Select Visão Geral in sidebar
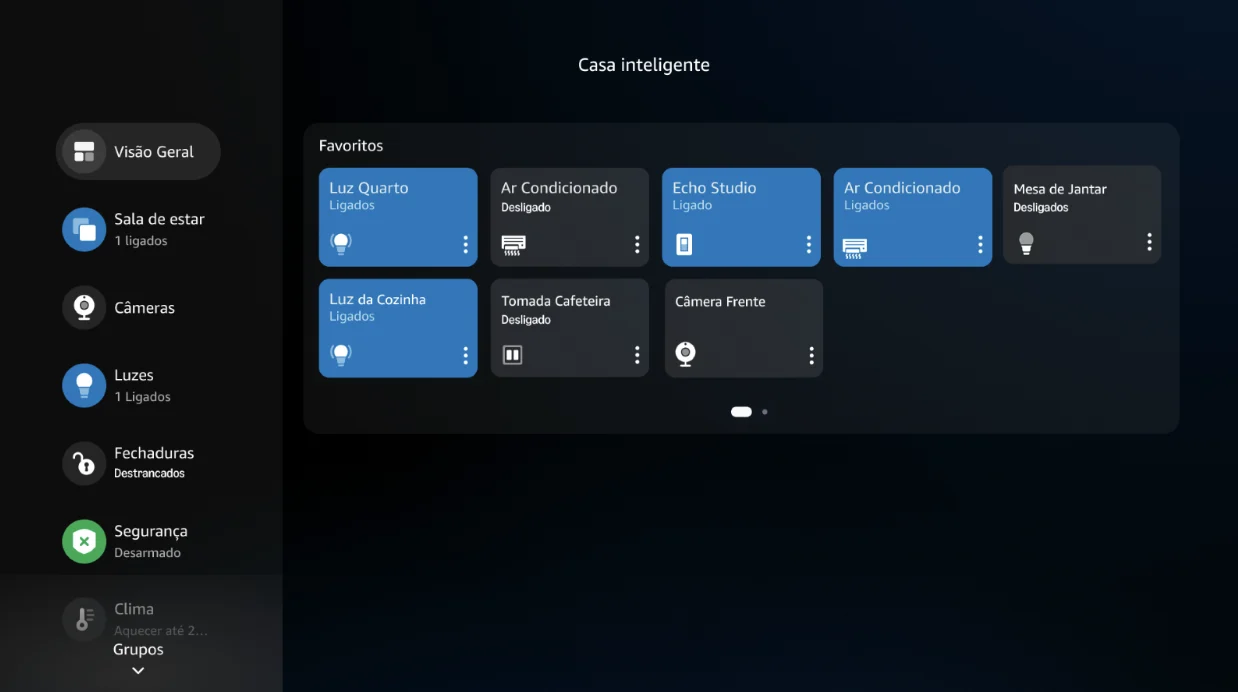Image resolution: width=1238 pixels, height=692 pixels. pos(138,152)
